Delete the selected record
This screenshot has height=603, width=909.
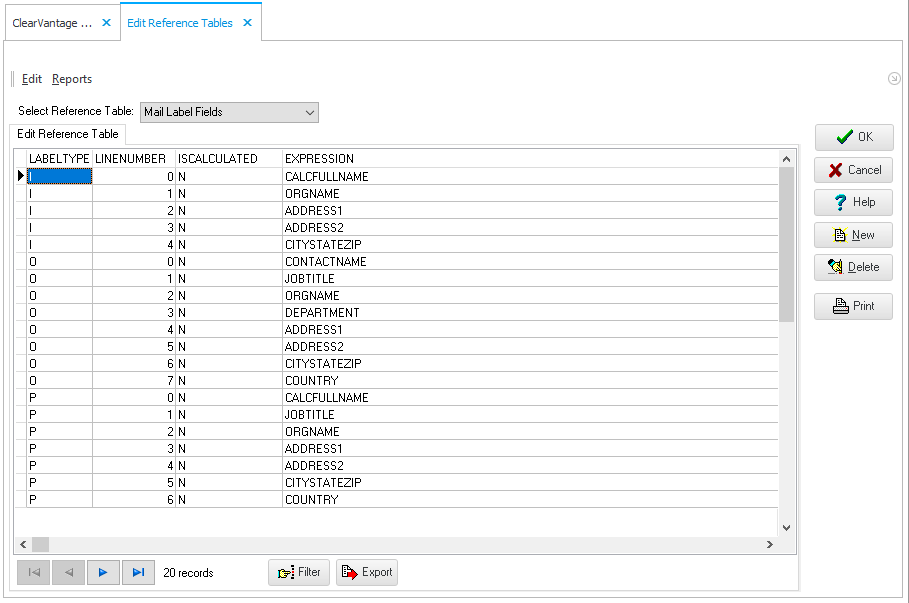854,267
